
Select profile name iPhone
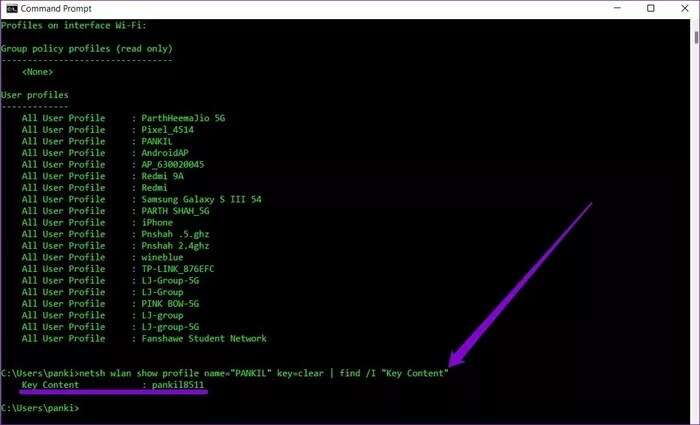click(157, 223)
